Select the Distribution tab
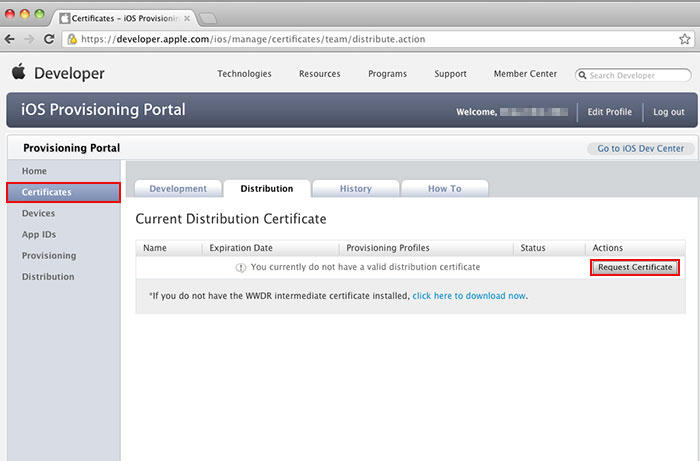The height and width of the screenshot is (461, 700). (267, 188)
